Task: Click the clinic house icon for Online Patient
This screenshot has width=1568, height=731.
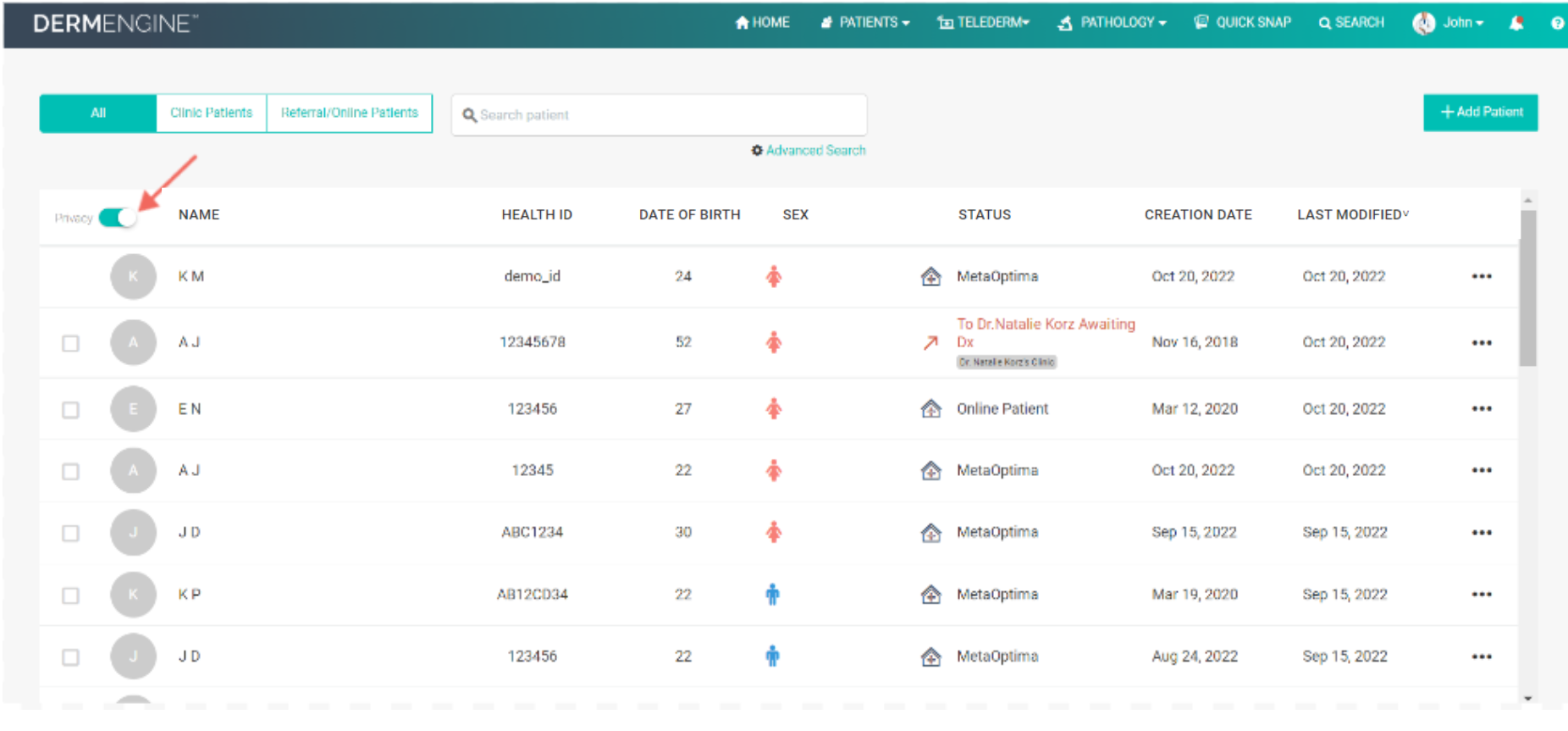Action: coord(930,409)
